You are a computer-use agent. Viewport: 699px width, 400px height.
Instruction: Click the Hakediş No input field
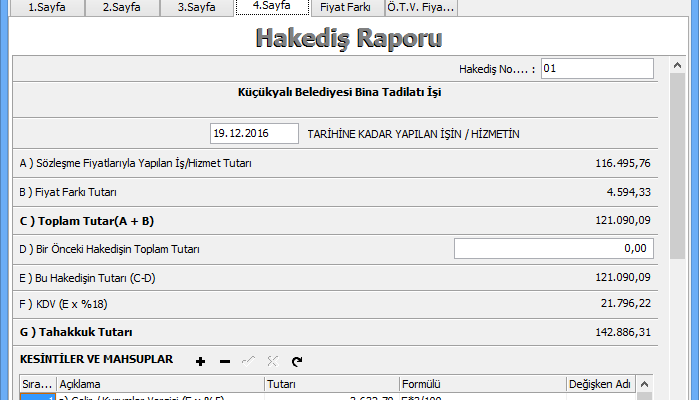(x=597, y=68)
